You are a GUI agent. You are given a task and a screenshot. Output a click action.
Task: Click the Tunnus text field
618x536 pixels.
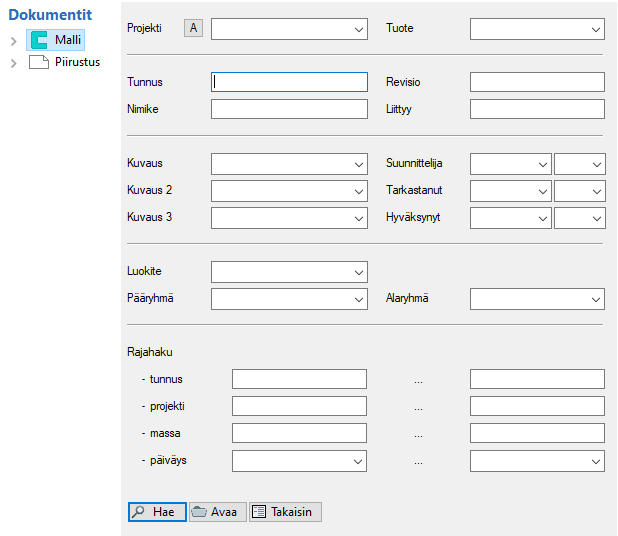coord(289,83)
